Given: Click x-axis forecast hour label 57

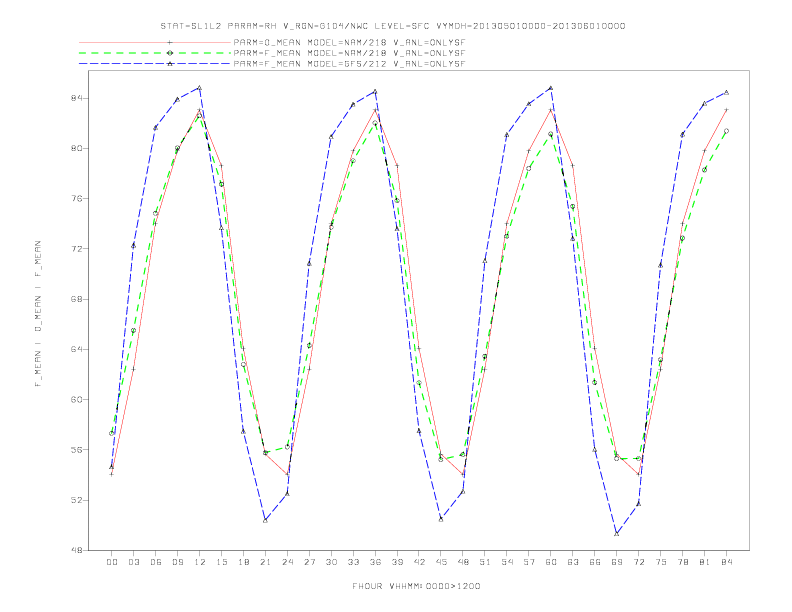Looking at the screenshot, I should 529,562.
